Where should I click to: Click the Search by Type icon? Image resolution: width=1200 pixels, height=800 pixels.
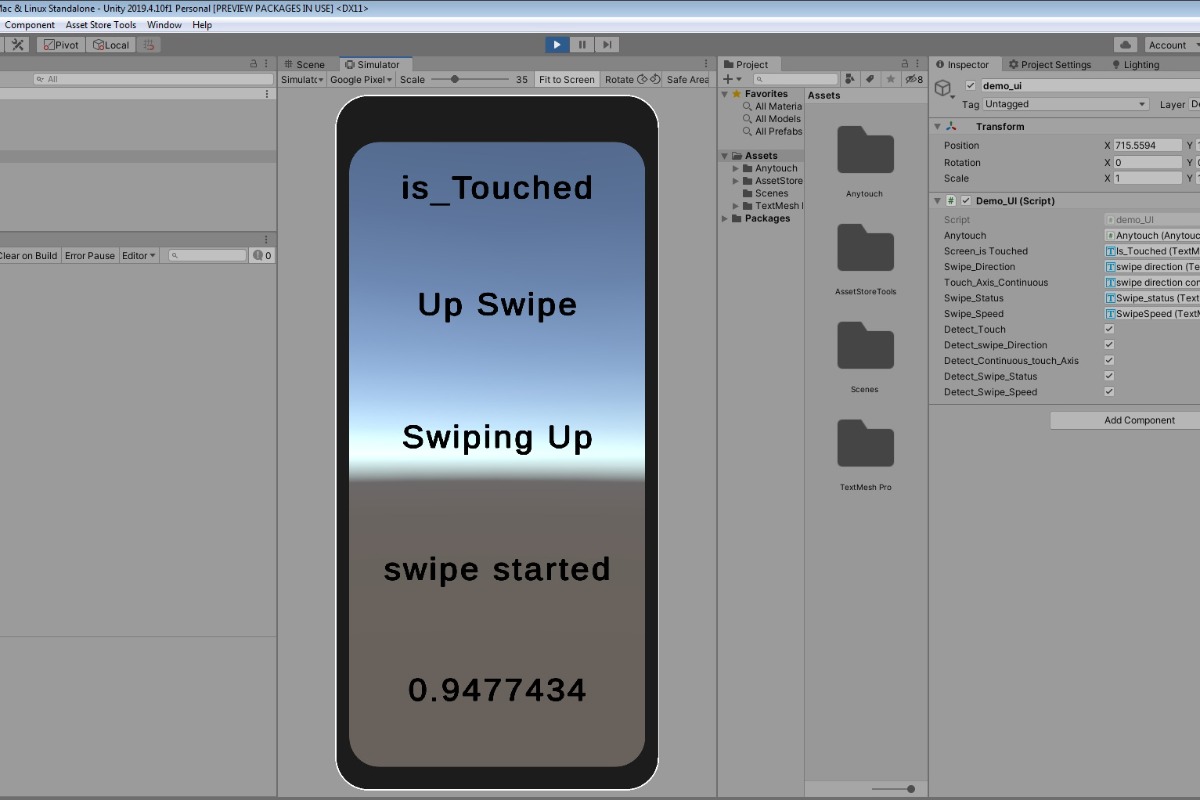pos(850,79)
